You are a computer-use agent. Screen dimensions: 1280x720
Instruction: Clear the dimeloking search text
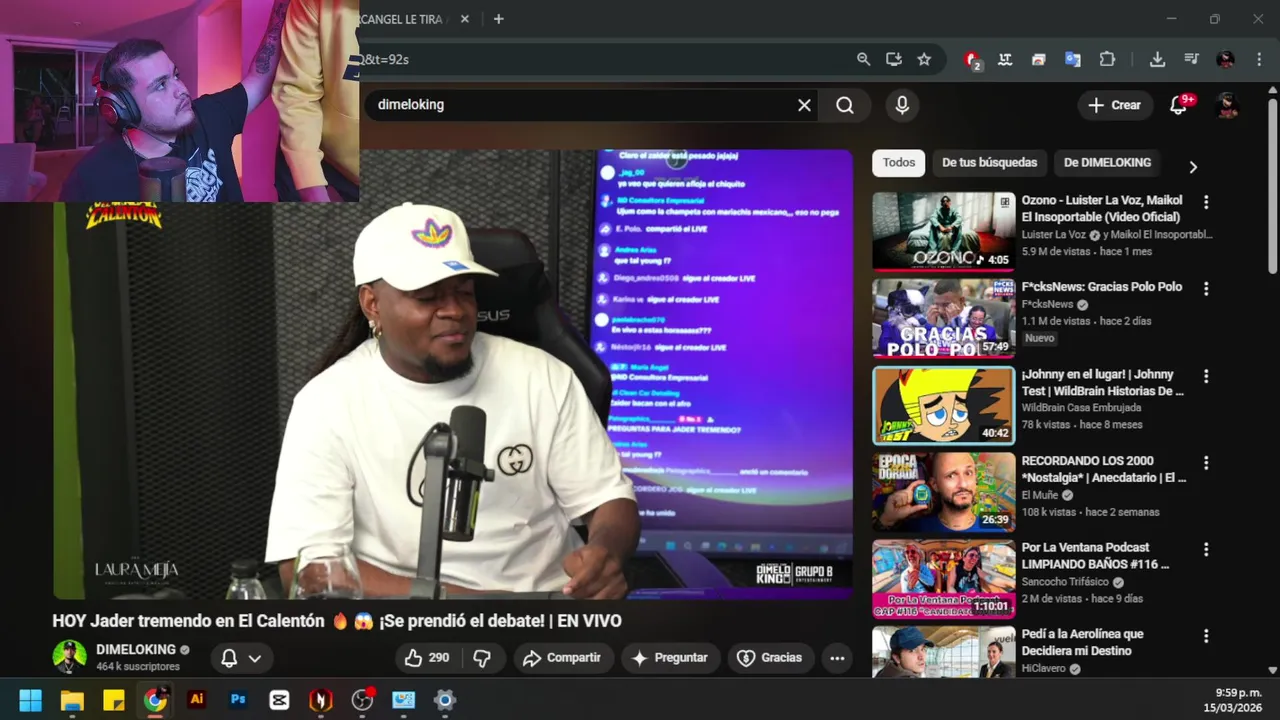pos(804,105)
